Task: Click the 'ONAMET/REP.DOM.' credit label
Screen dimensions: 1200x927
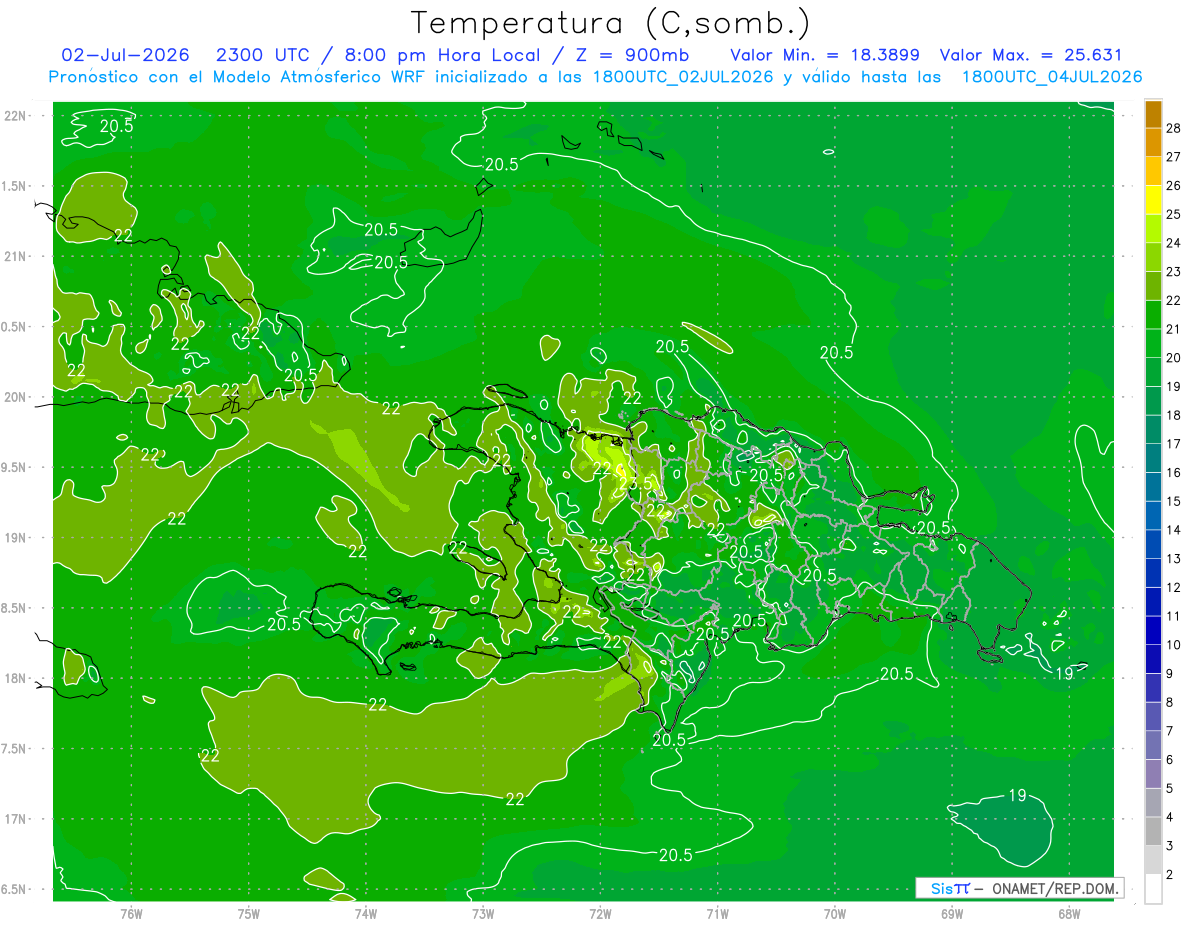Action: [1055, 888]
